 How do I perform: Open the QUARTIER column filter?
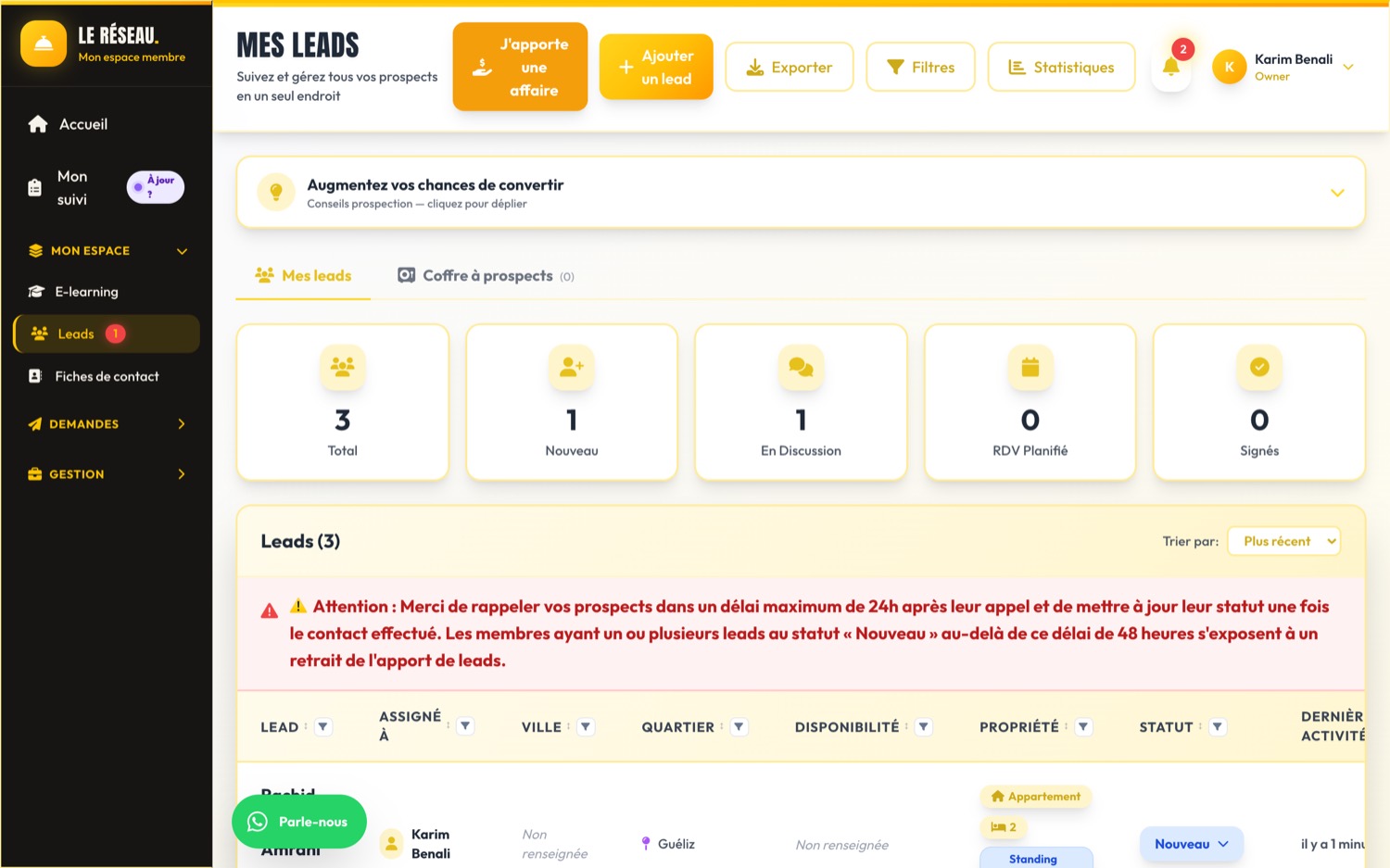click(739, 727)
